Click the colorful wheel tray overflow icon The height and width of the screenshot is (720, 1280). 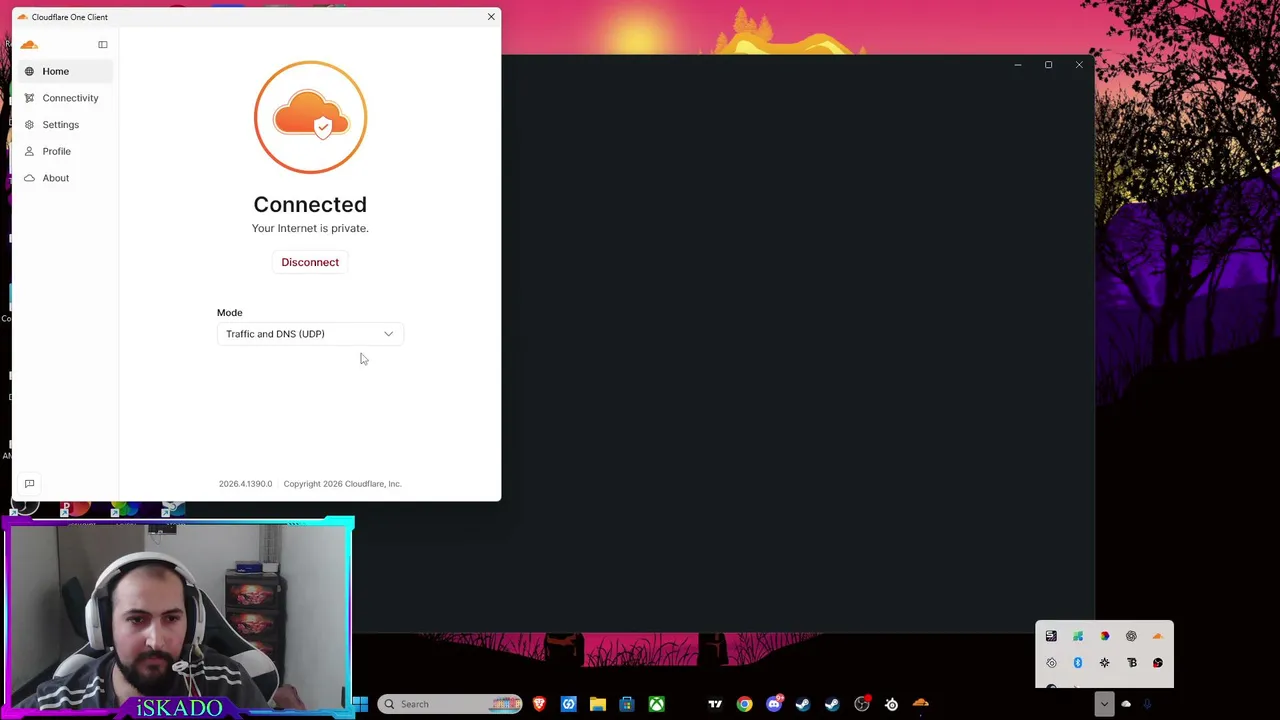[x=1104, y=636]
